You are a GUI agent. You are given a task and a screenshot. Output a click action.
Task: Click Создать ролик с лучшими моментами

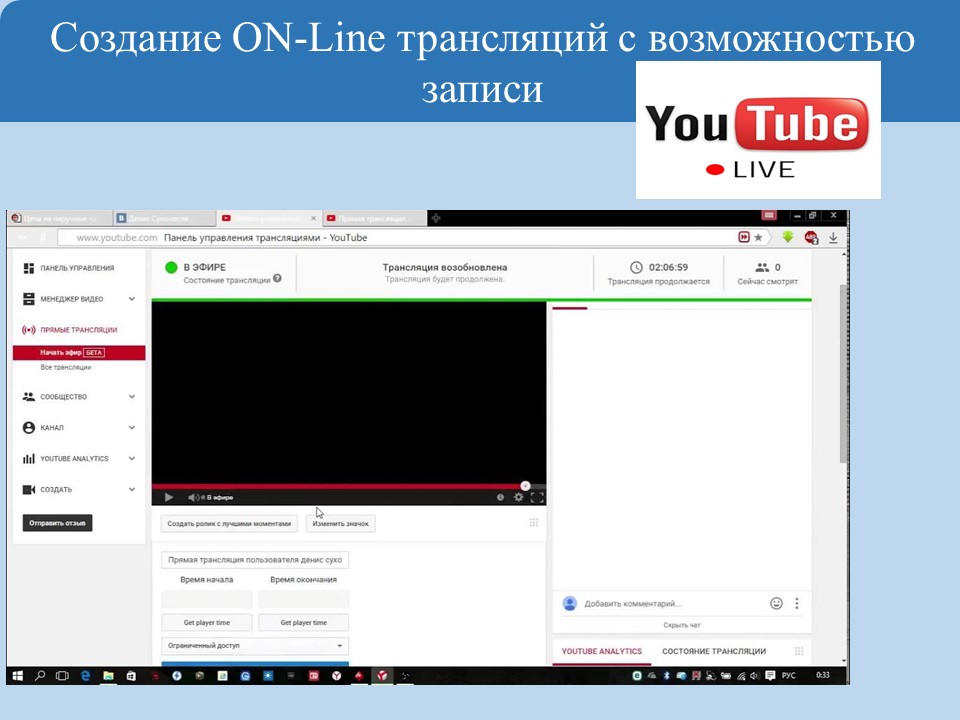coord(229,523)
